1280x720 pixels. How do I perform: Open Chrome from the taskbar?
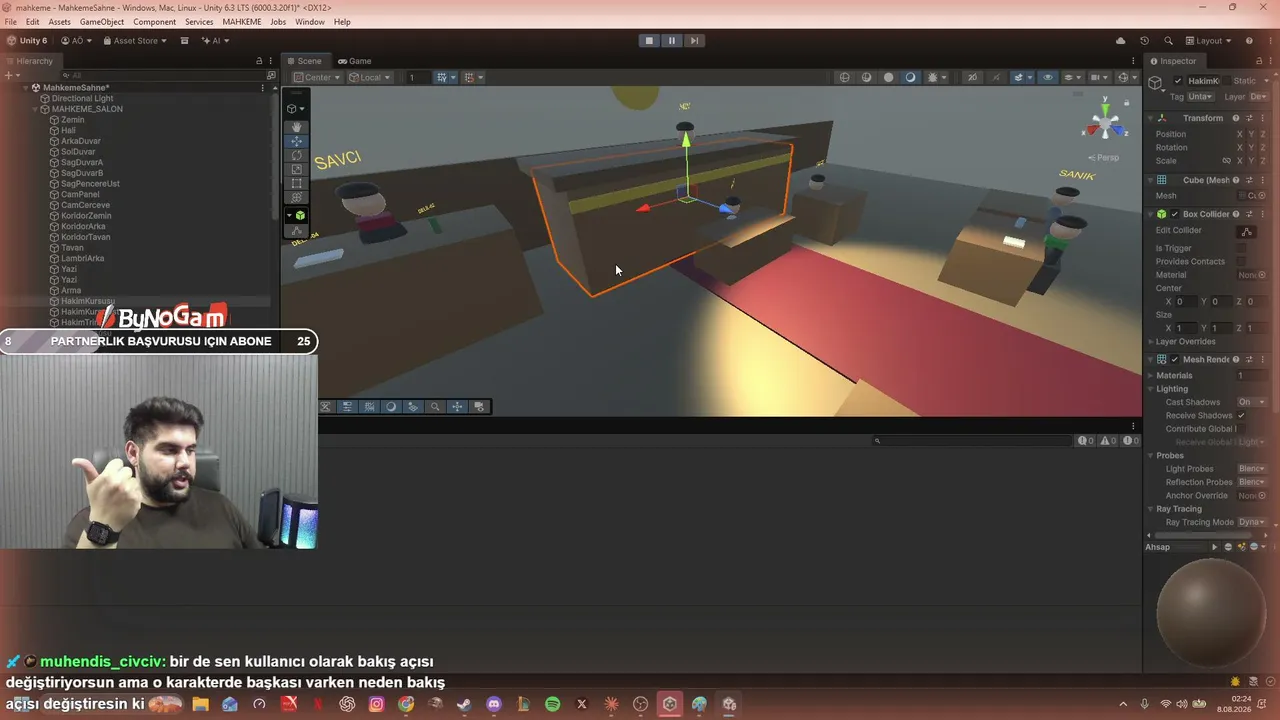point(406,704)
